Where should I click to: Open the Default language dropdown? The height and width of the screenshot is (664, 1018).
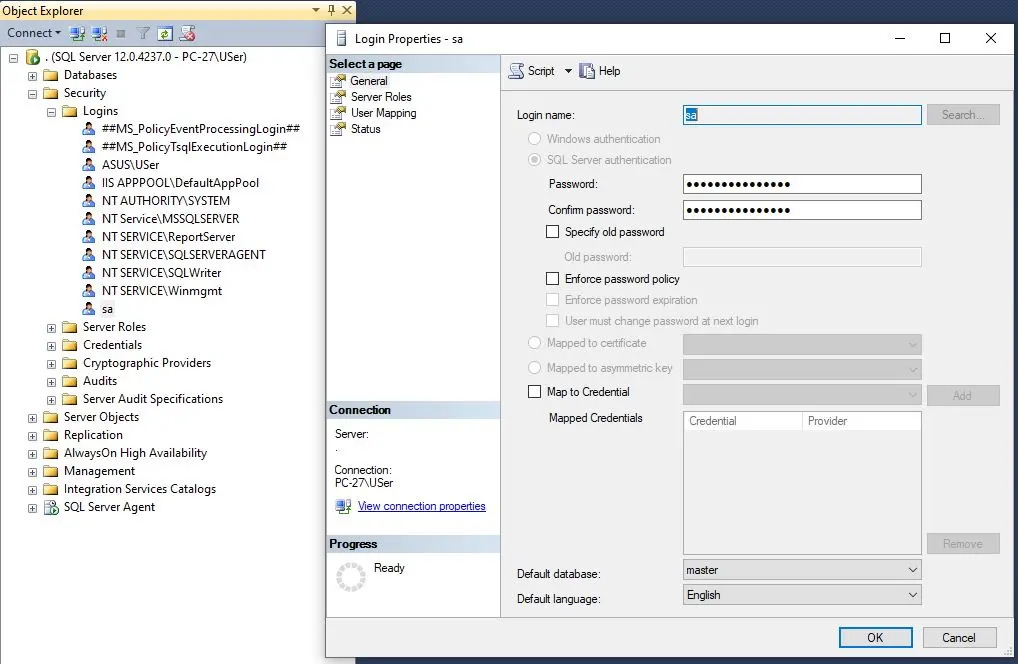click(912, 594)
